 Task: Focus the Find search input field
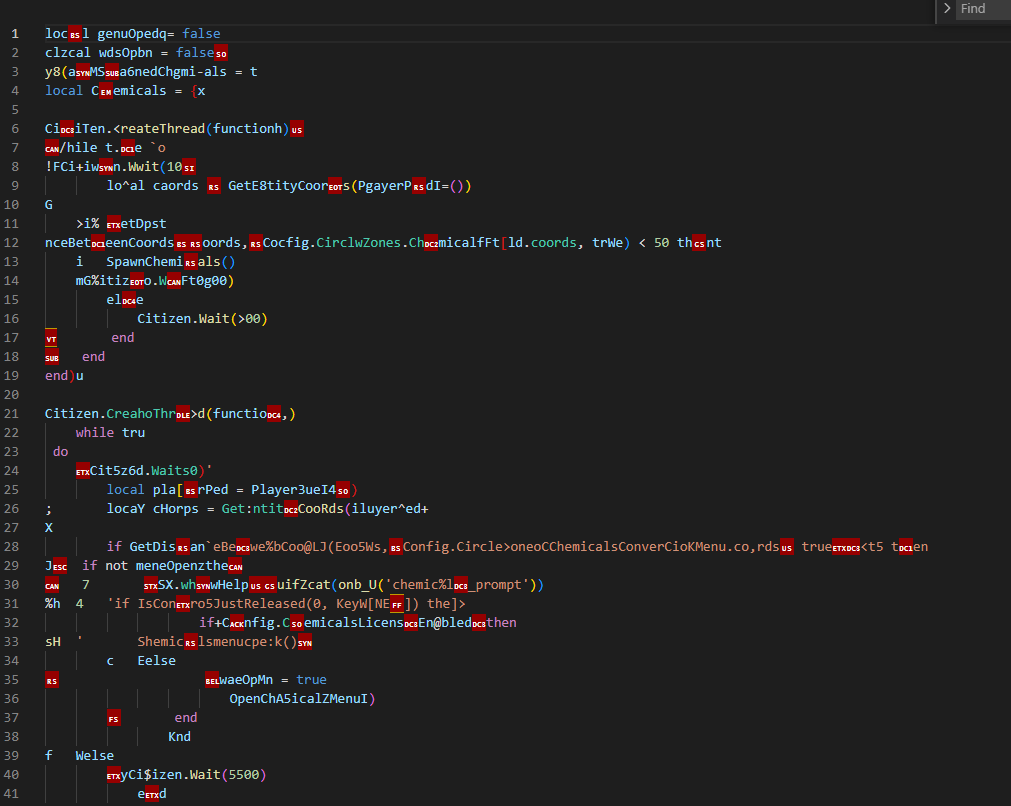983,8
